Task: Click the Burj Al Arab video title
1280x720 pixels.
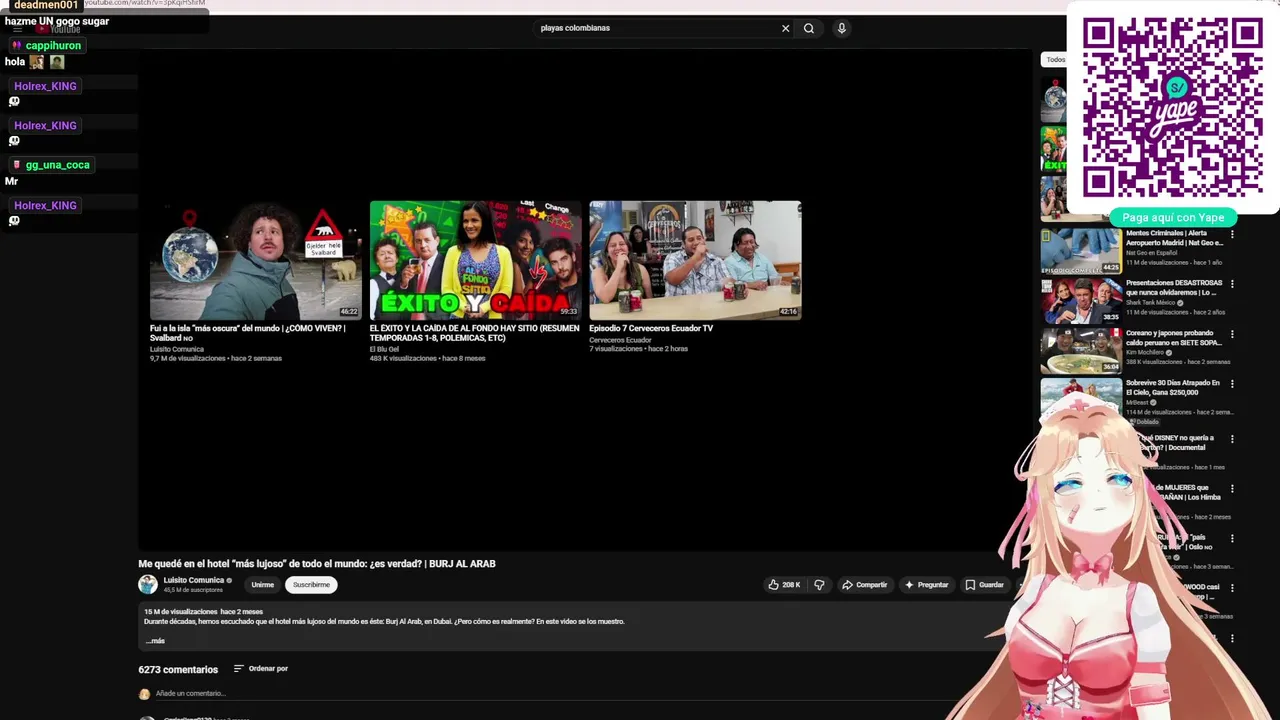Action: click(x=317, y=564)
